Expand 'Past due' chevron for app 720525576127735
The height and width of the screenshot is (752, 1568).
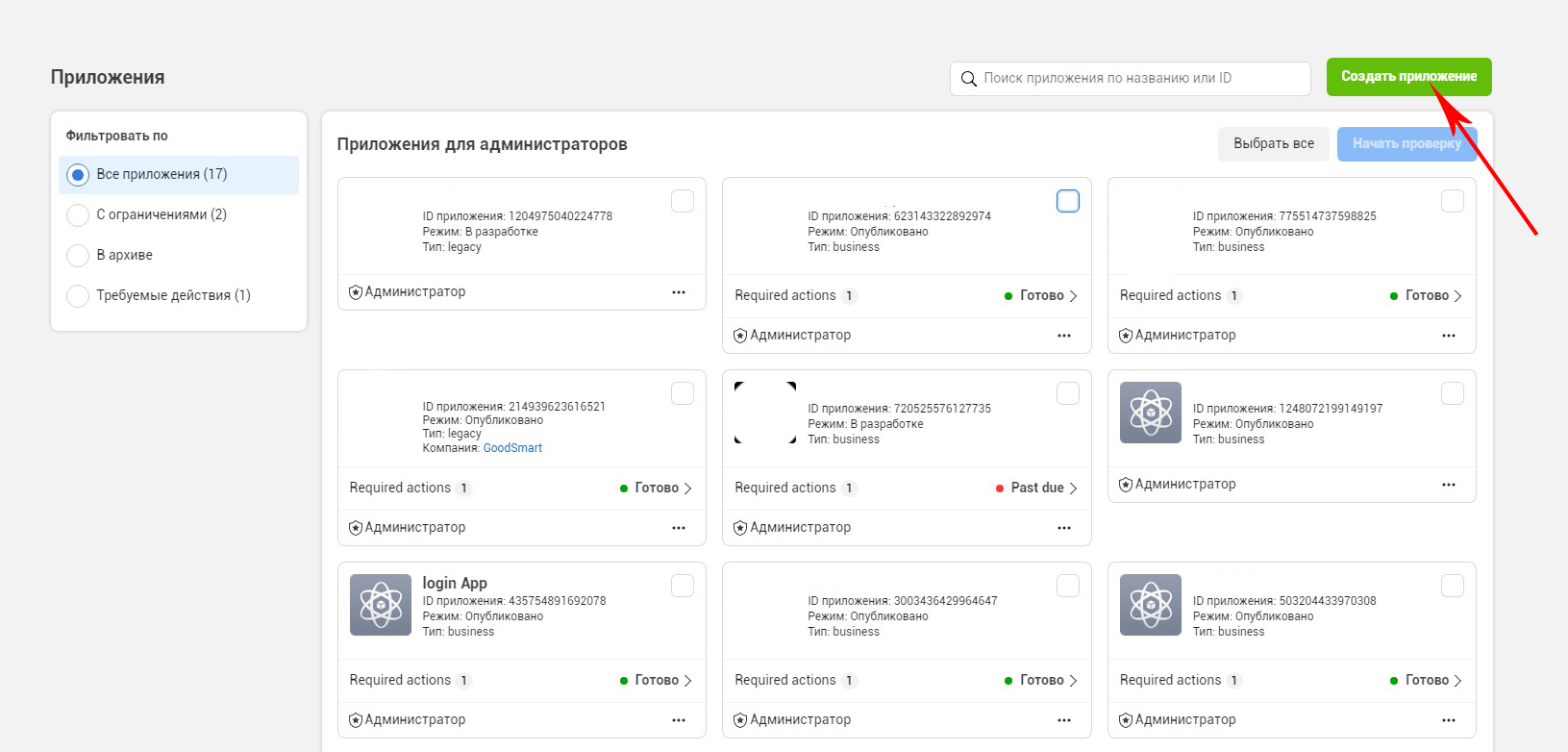tap(1073, 489)
